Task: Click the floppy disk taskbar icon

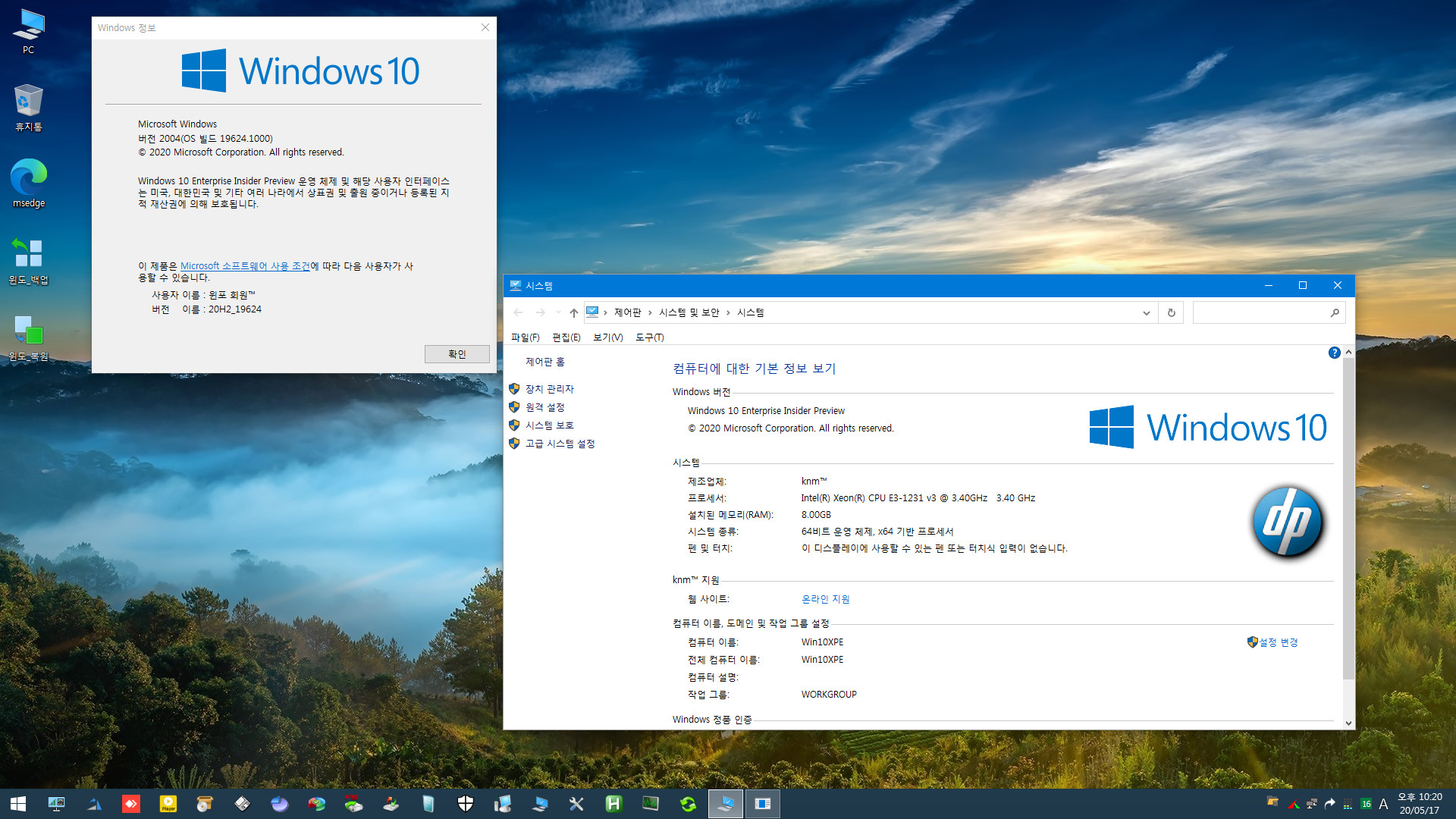Action: click(x=243, y=804)
